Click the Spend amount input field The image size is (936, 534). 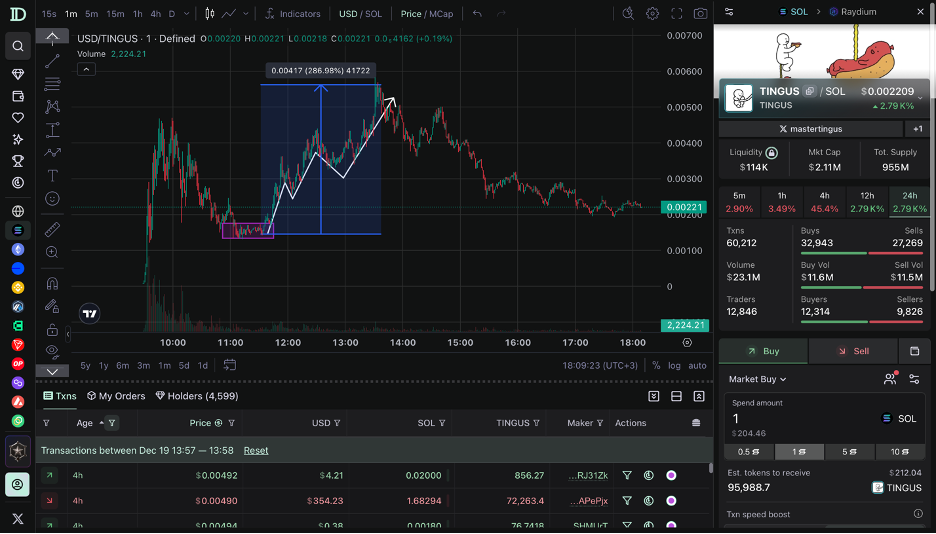pos(800,418)
